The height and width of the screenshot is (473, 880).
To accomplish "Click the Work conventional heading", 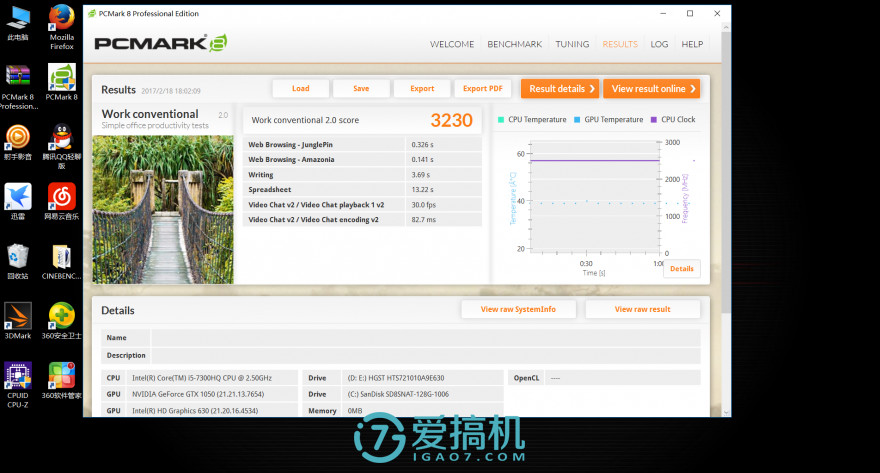I will tap(150, 114).
